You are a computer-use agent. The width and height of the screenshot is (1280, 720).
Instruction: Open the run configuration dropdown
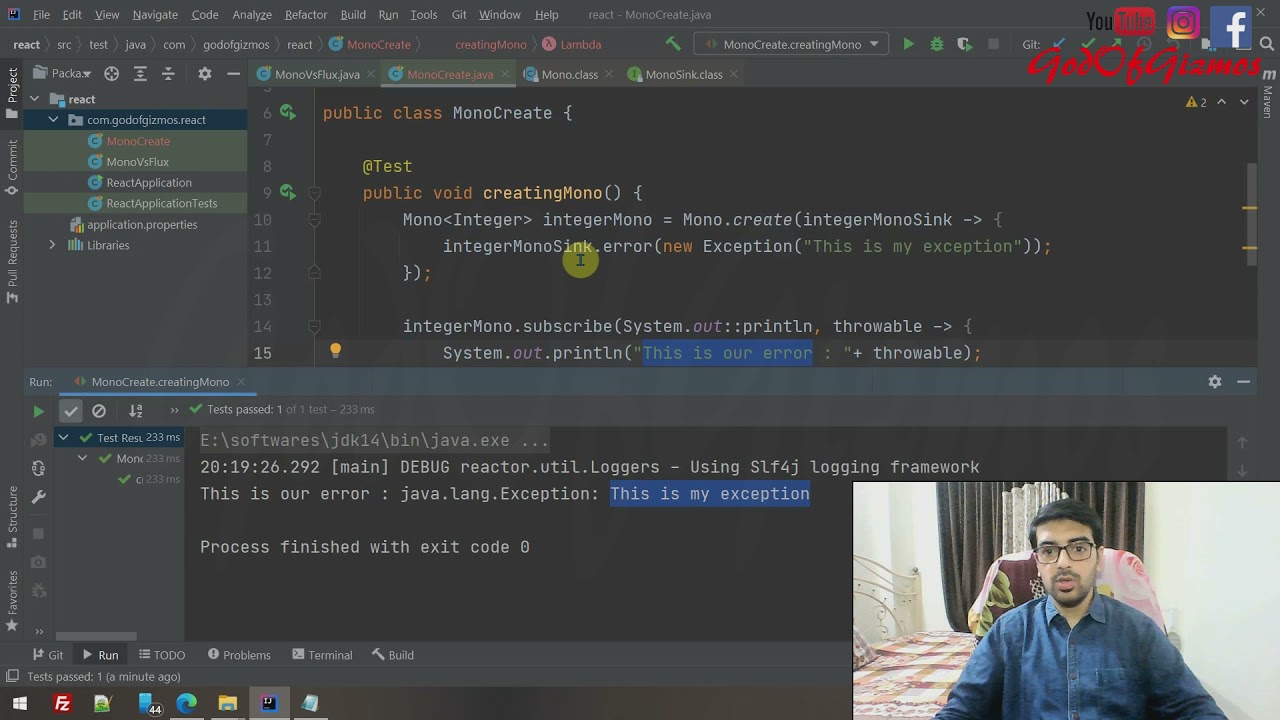click(791, 44)
